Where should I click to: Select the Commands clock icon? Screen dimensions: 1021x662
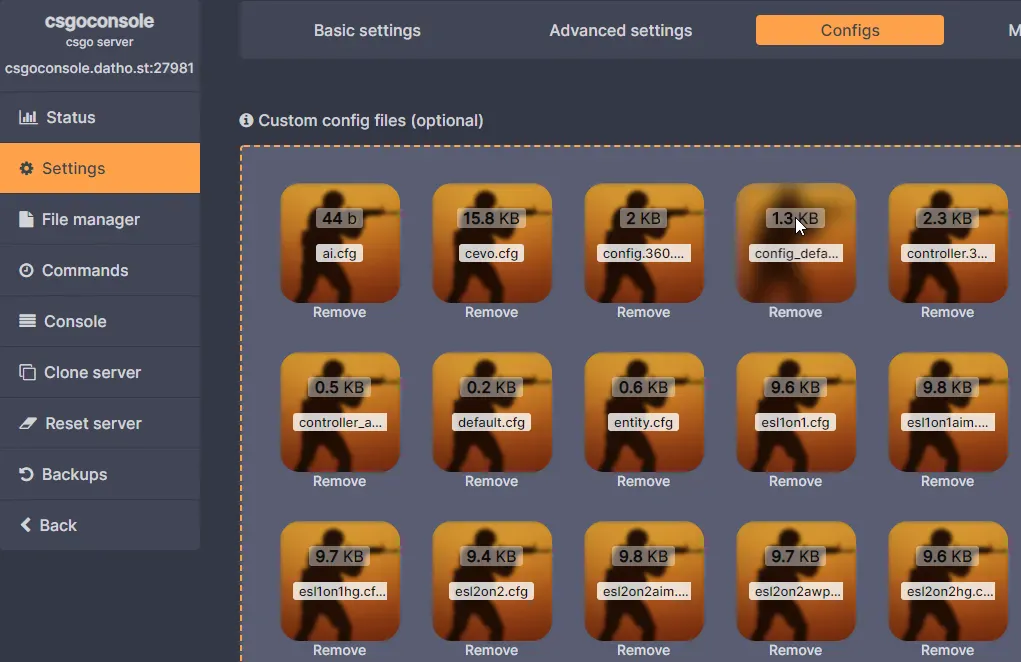click(26, 270)
